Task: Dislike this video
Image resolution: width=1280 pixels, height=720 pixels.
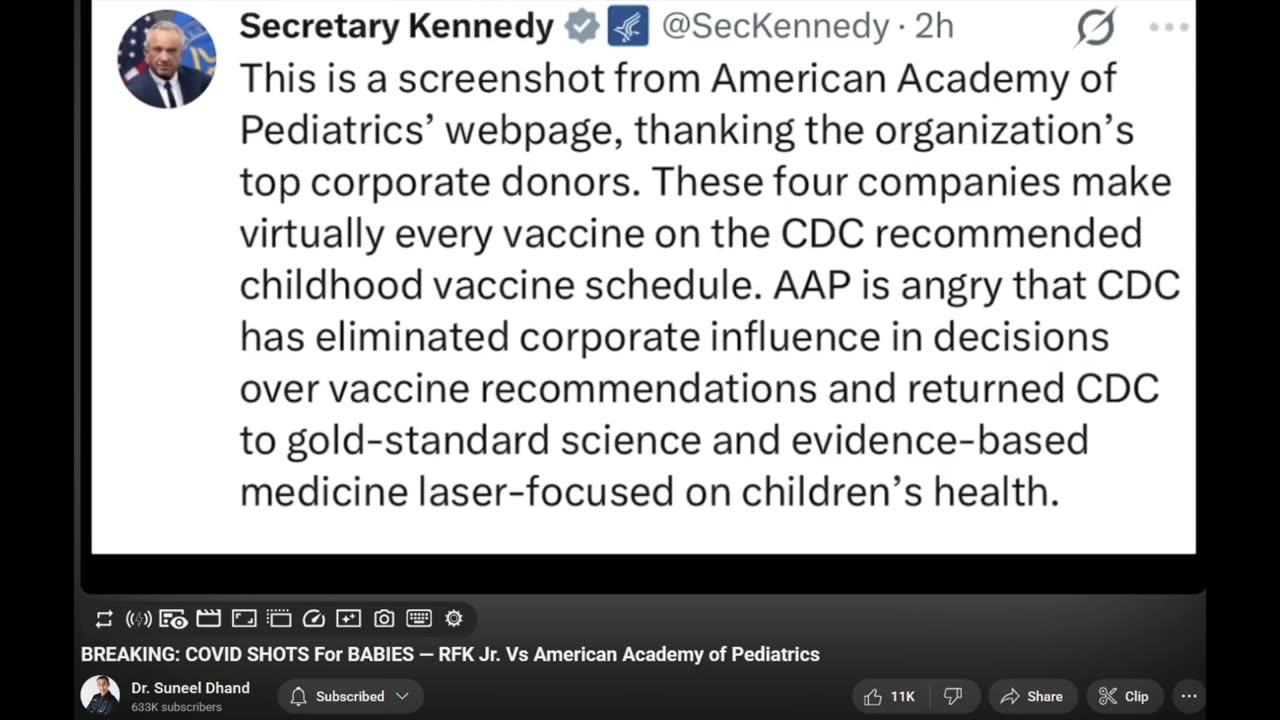Action: coord(953,696)
